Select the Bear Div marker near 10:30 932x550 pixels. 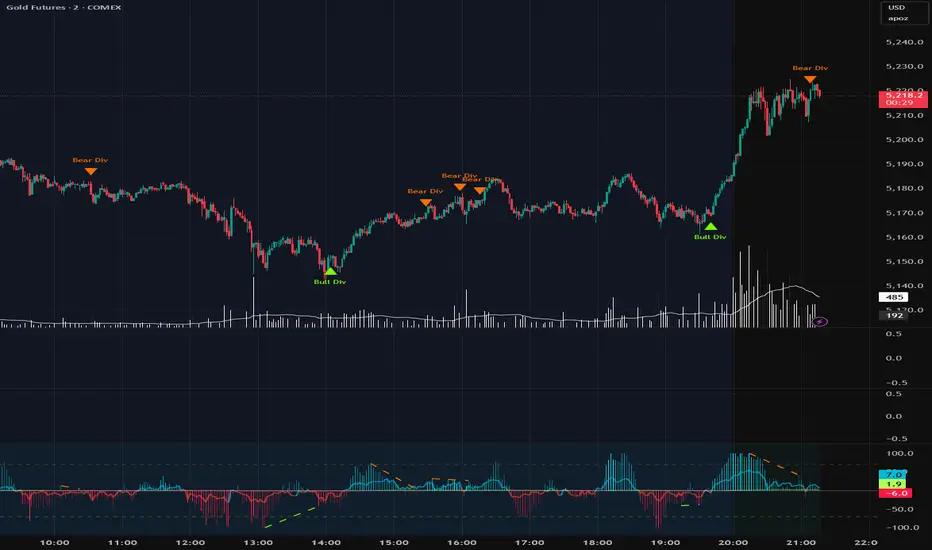point(90,171)
